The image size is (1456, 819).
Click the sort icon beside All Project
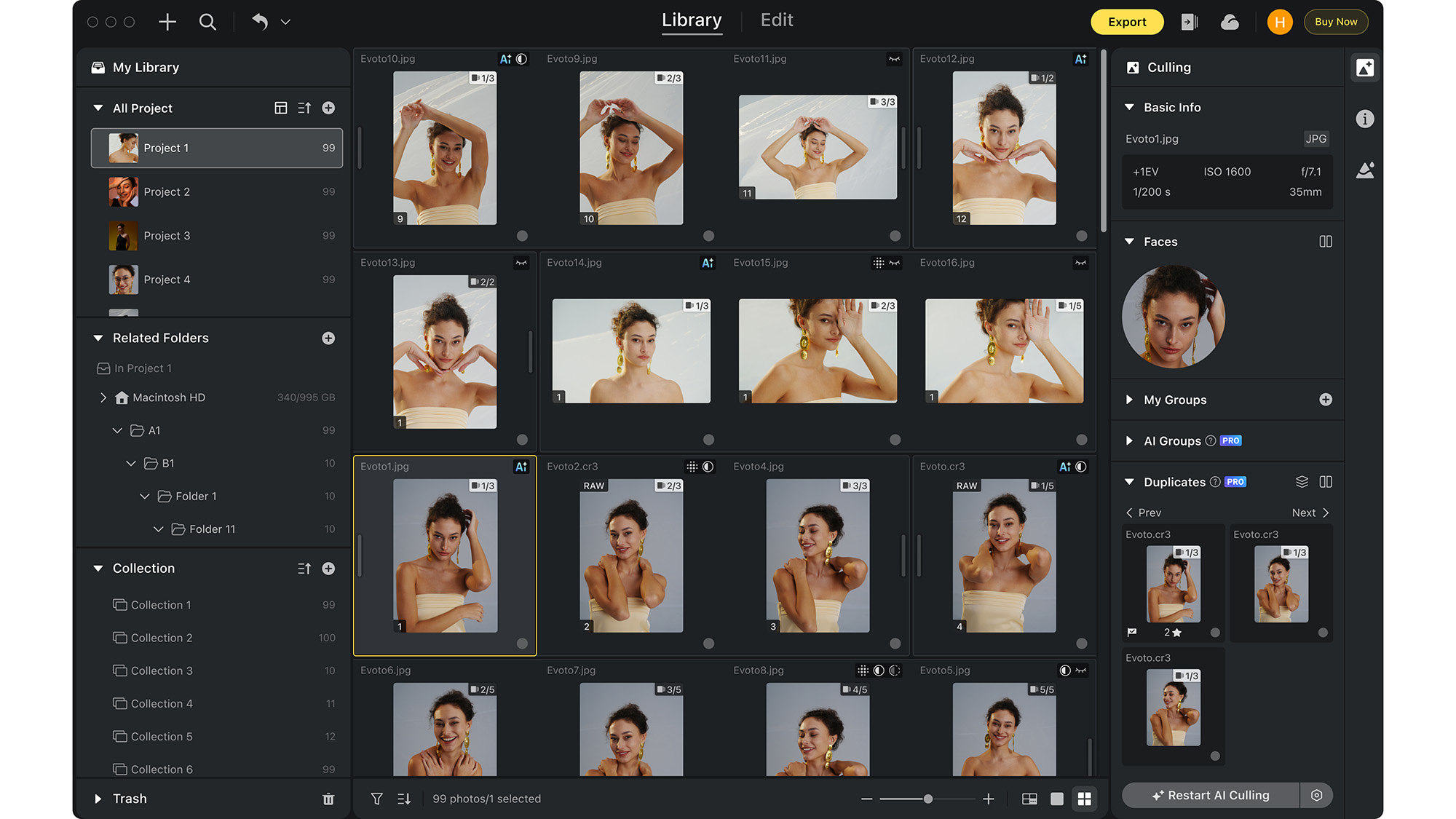coord(304,108)
